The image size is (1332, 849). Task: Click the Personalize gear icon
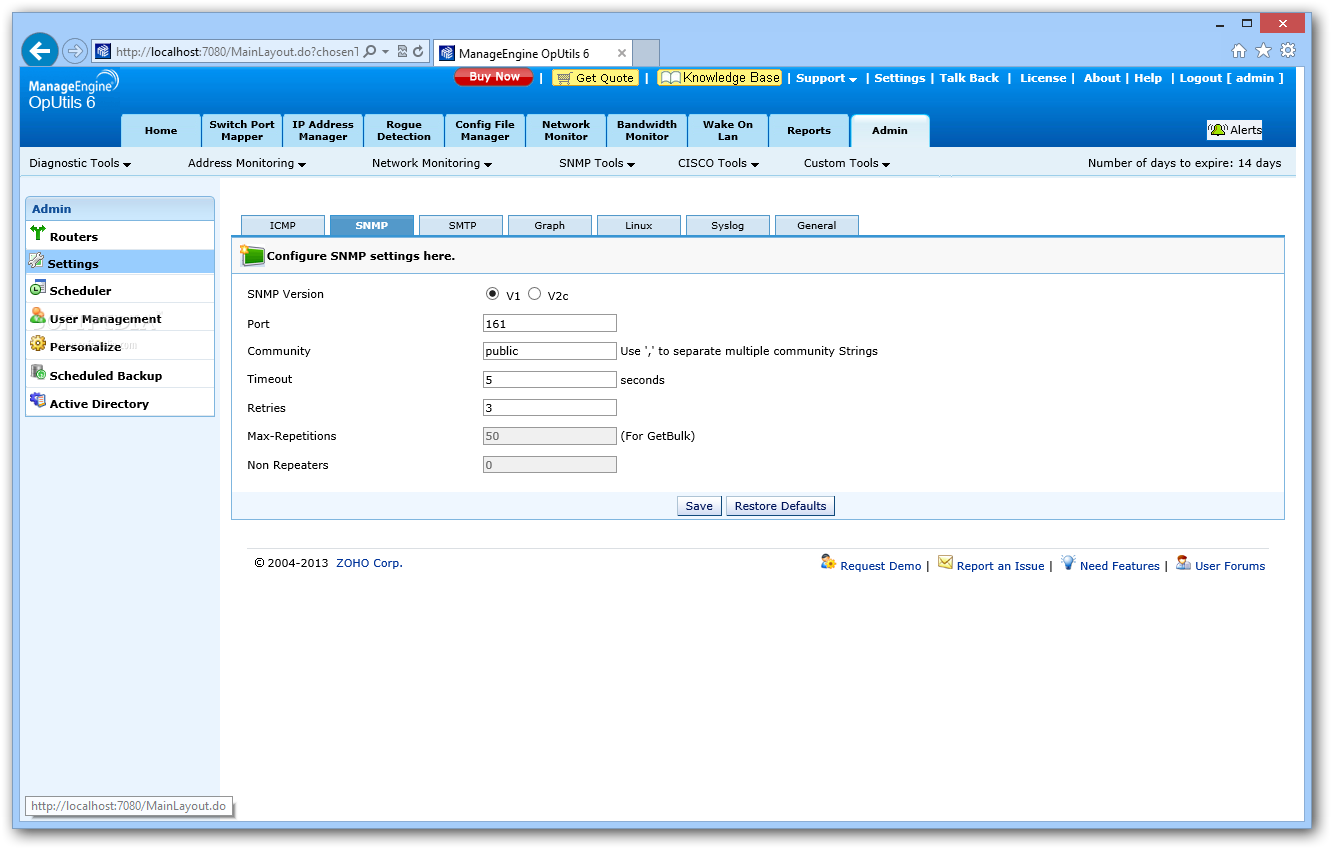[38, 344]
